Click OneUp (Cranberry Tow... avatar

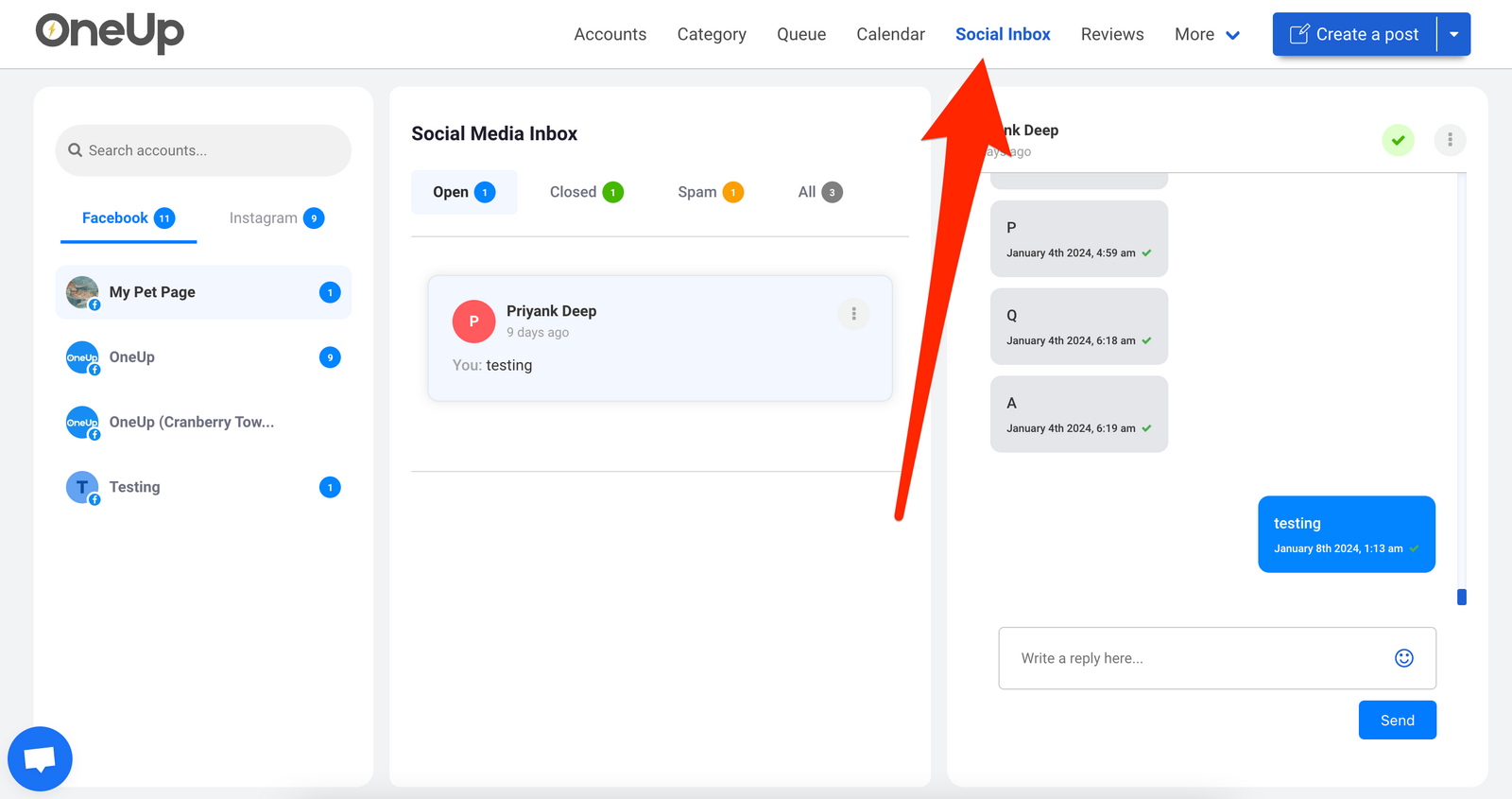click(x=82, y=423)
